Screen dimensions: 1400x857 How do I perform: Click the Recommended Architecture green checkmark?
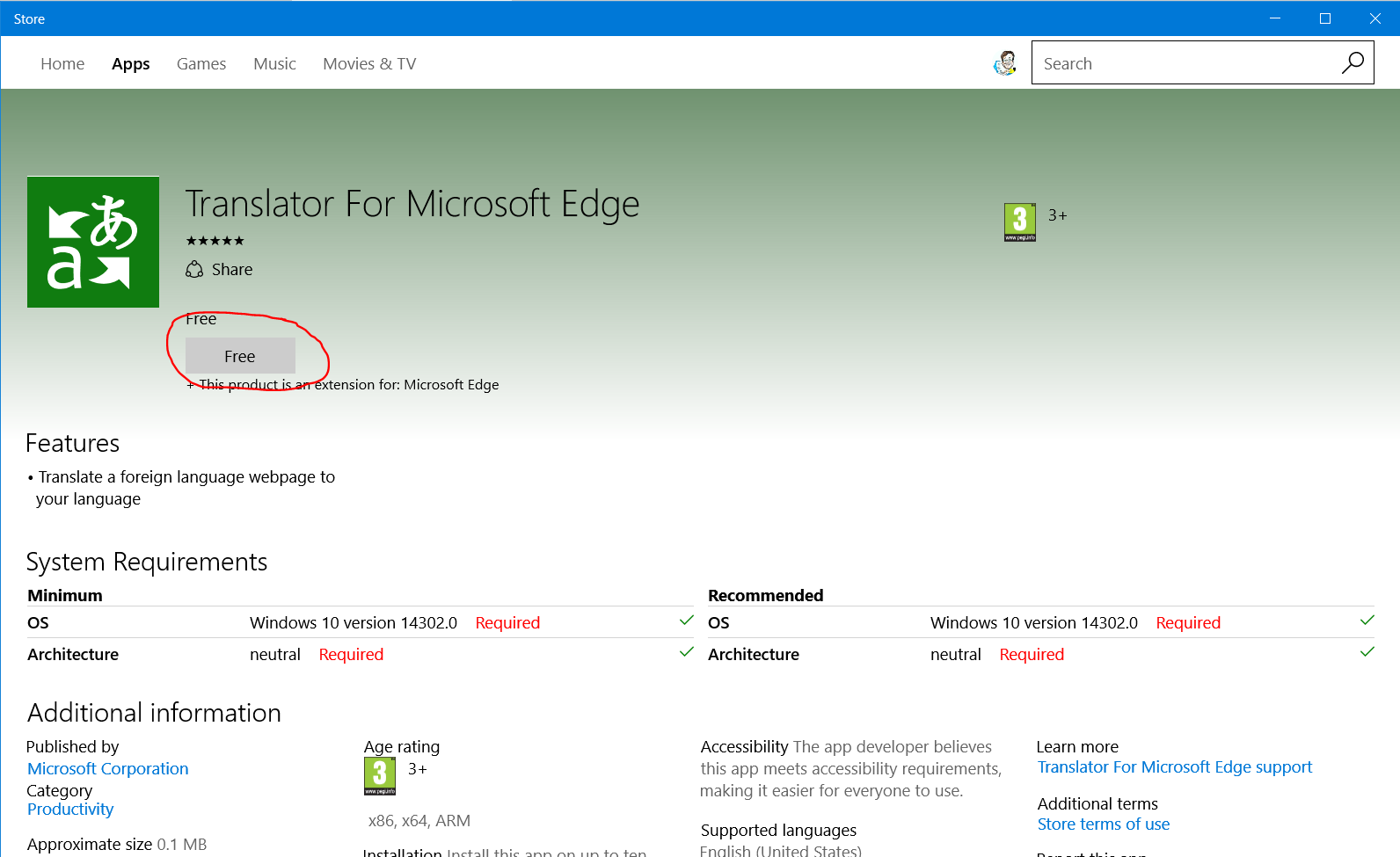coord(1367,652)
